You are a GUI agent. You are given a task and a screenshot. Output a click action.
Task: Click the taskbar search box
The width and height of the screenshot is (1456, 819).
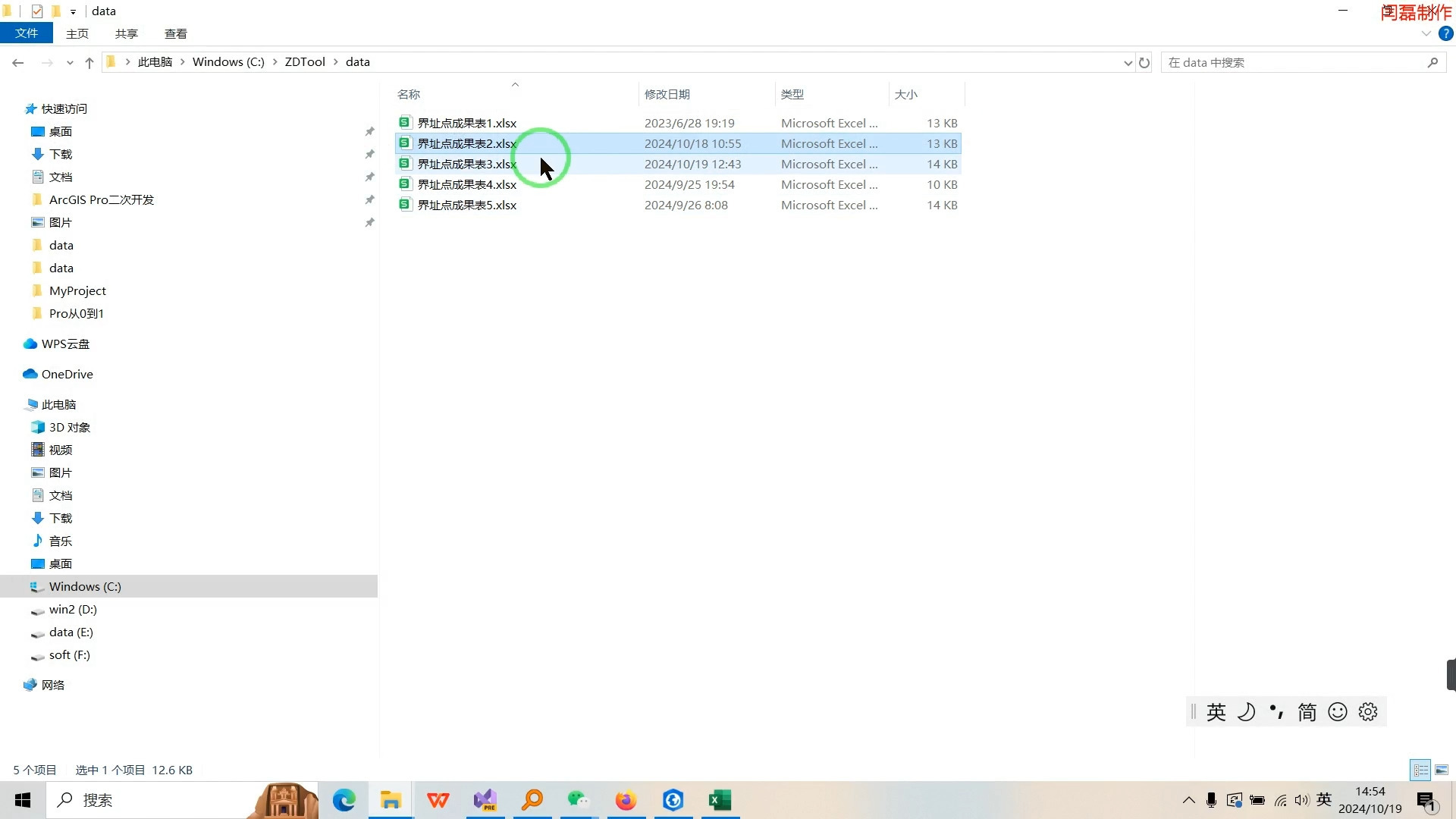coord(182,800)
